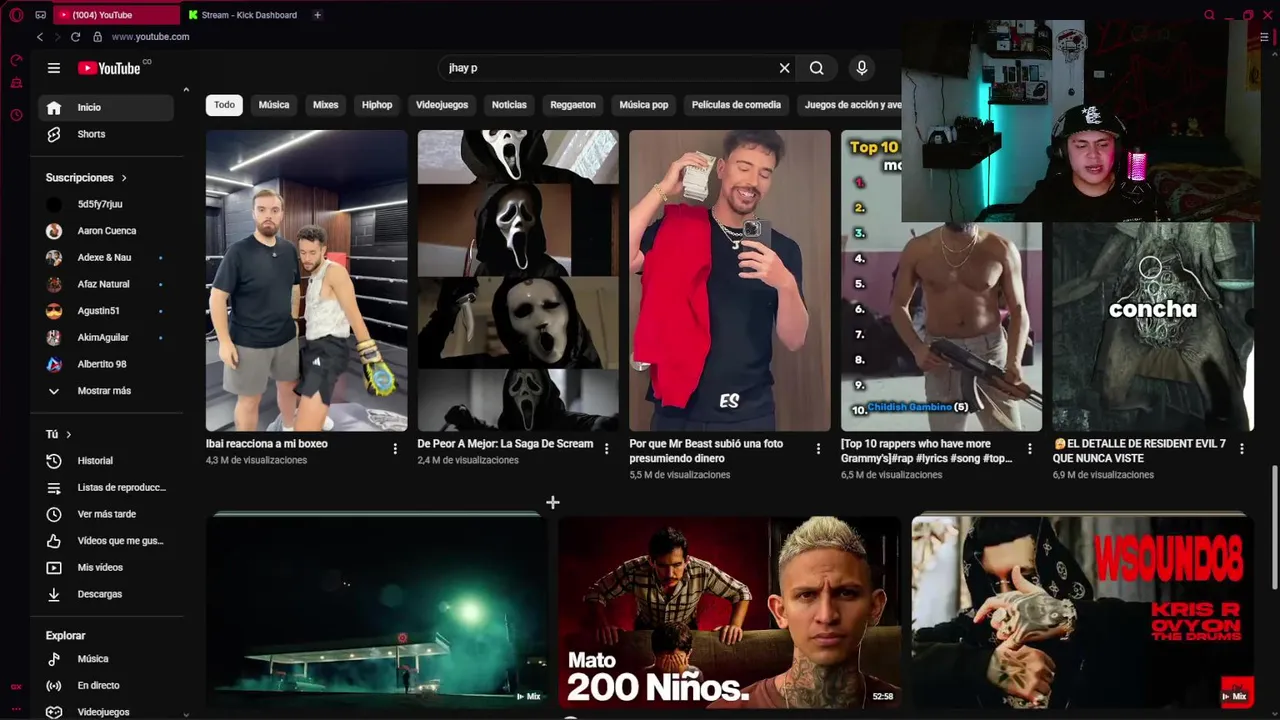The width and height of the screenshot is (1280, 720).
Task: Open options menu for Resident Evil 7 short
Action: tap(1242, 449)
